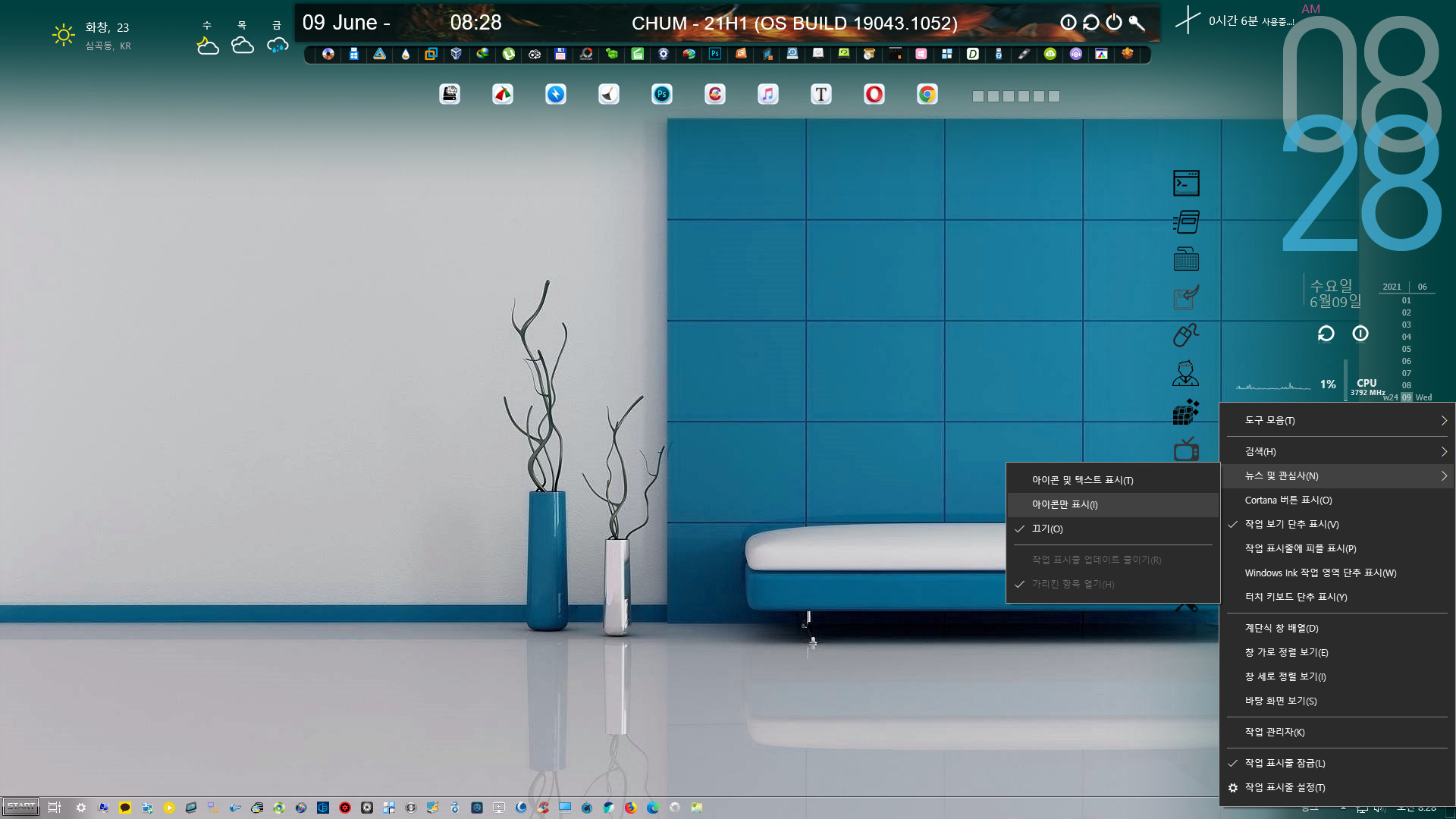Open the gear settings taskbar icon
Image resolution: width=1456 pixels, height=819 pixels.
(x=81, y=808)
